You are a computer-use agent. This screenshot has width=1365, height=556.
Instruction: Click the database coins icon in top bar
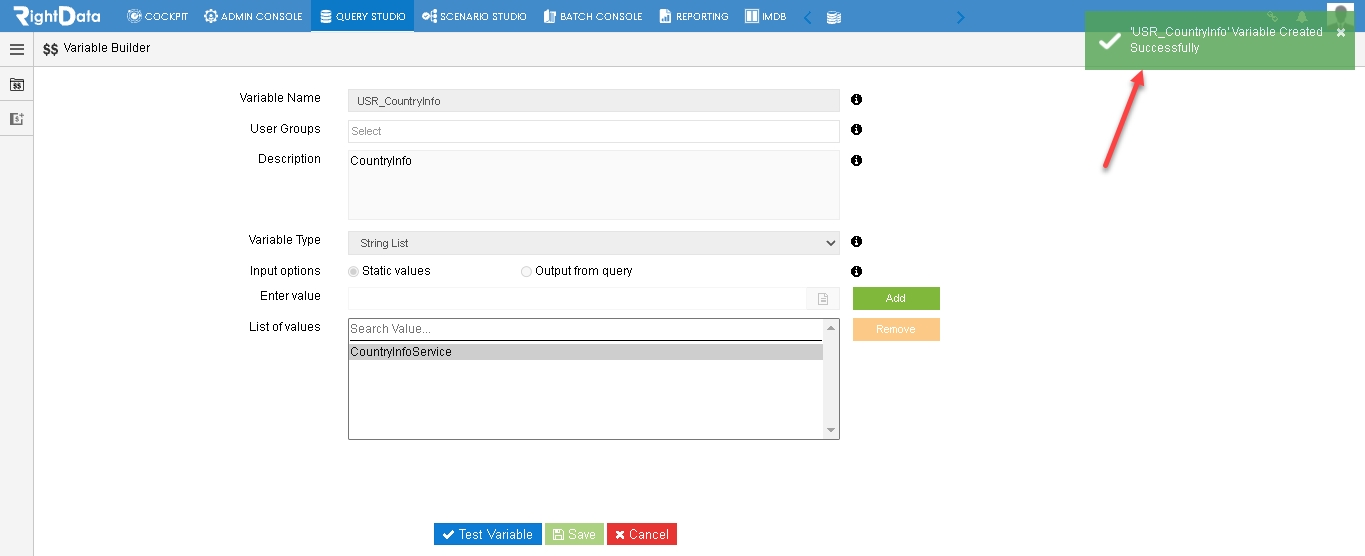tap(833, 17)
